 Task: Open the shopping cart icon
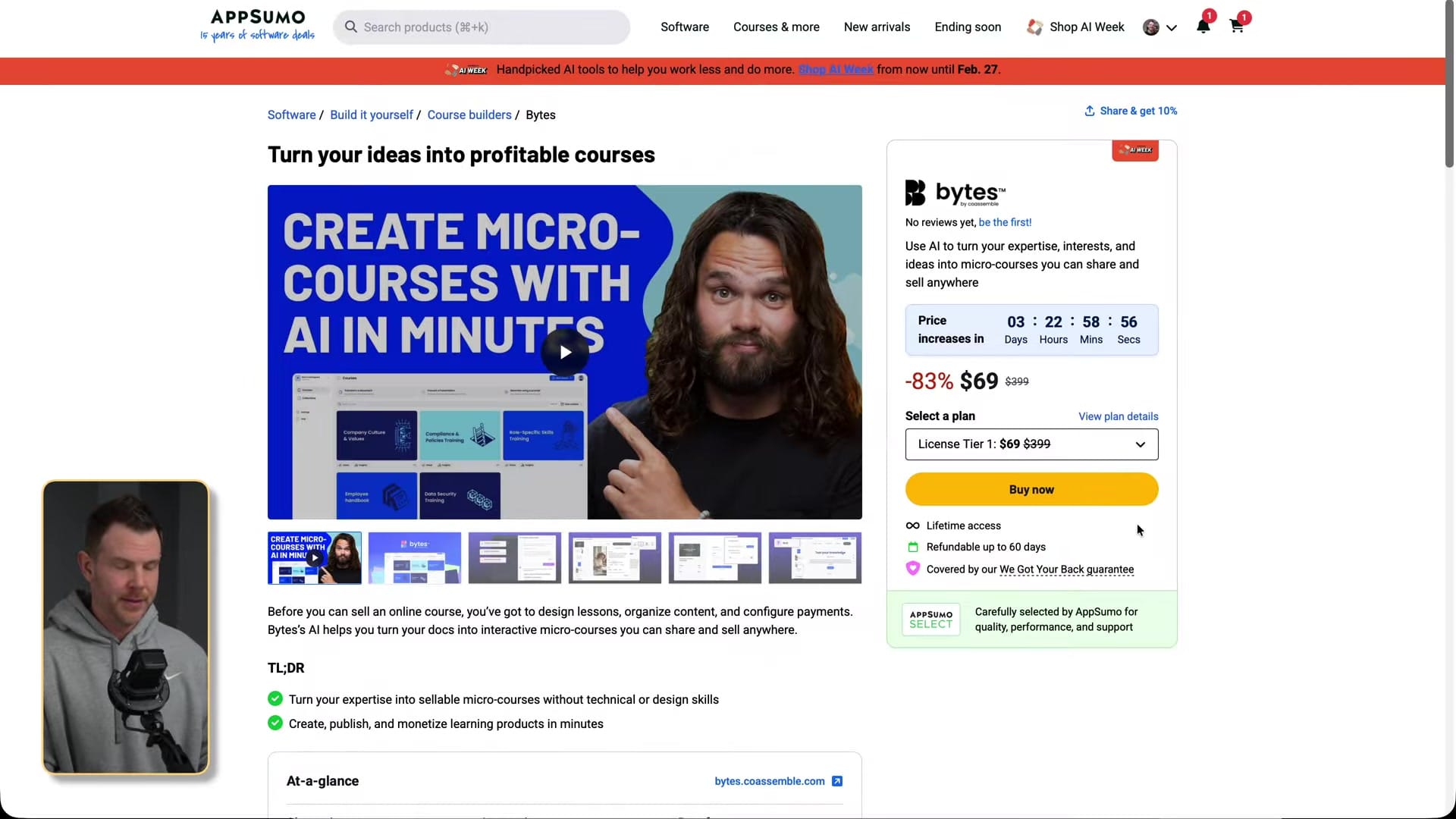tap(1236, 27)
